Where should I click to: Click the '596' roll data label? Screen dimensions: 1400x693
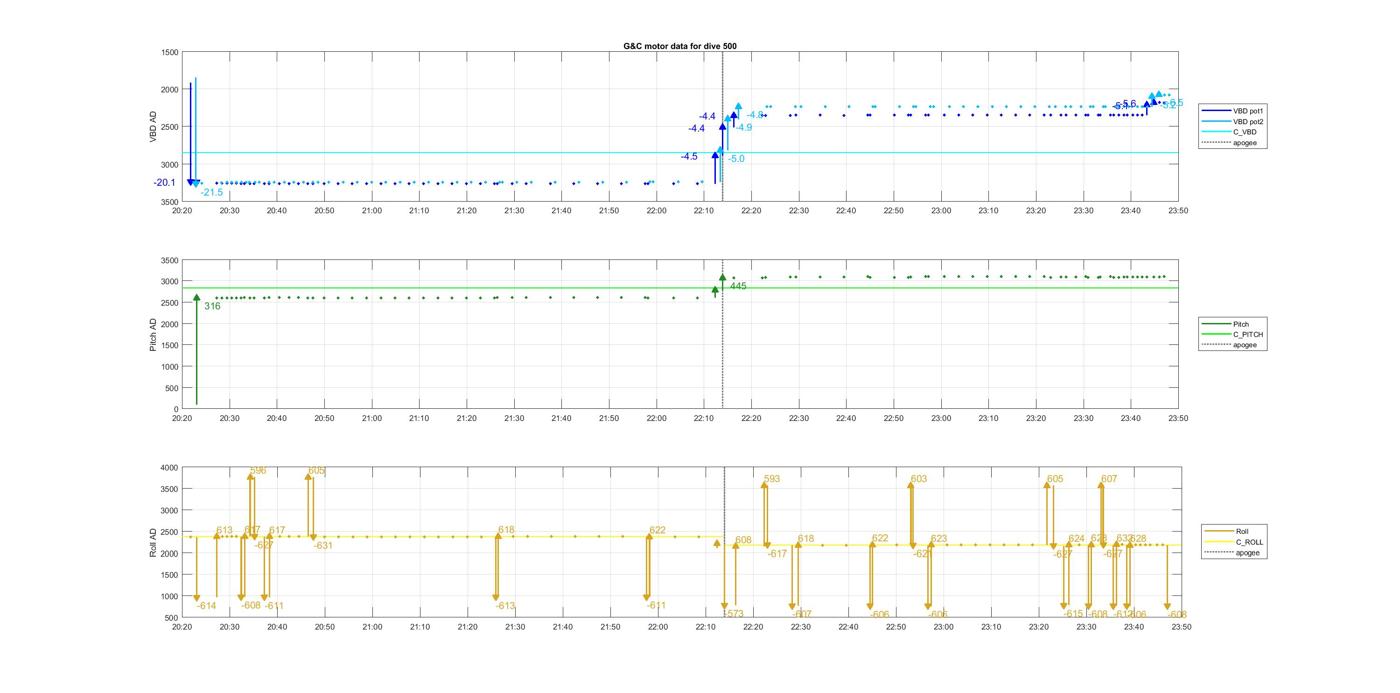[258, 470]
